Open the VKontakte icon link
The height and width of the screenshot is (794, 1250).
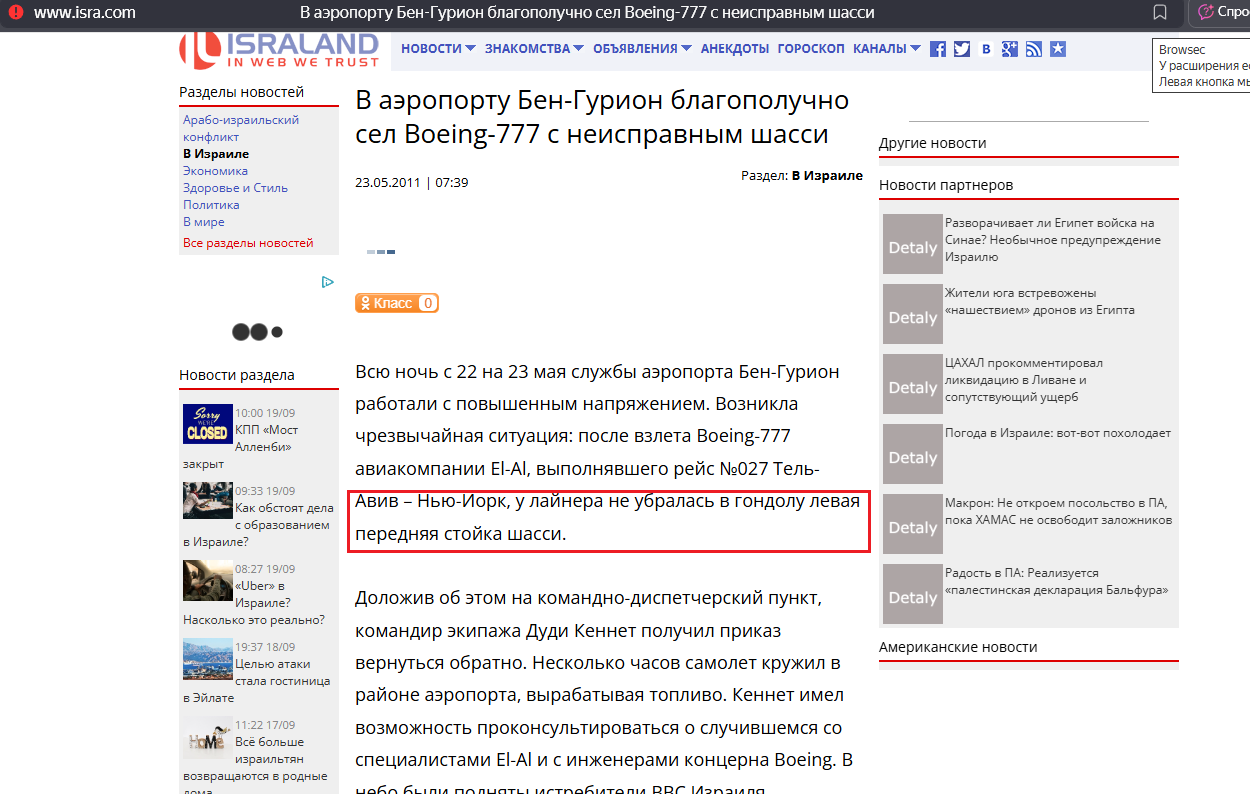(986, 49)
